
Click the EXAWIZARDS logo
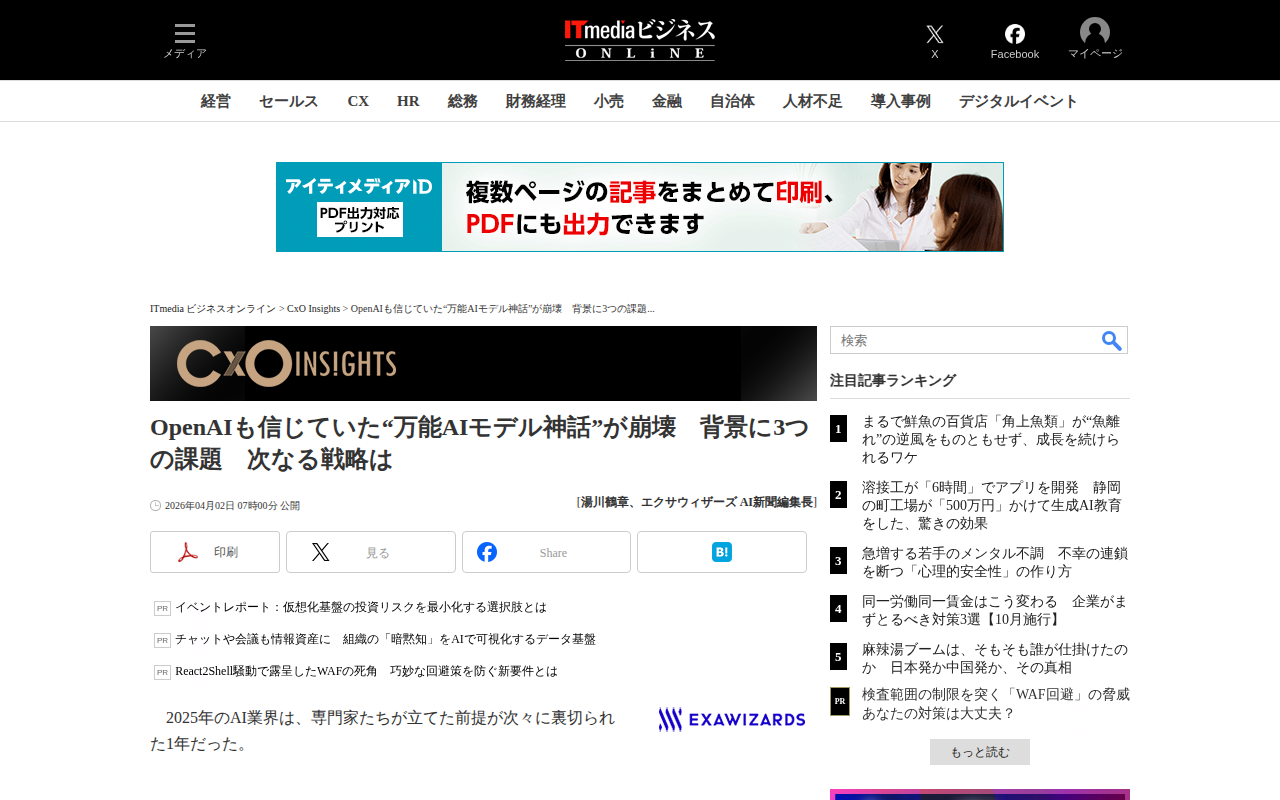[732, 720]
